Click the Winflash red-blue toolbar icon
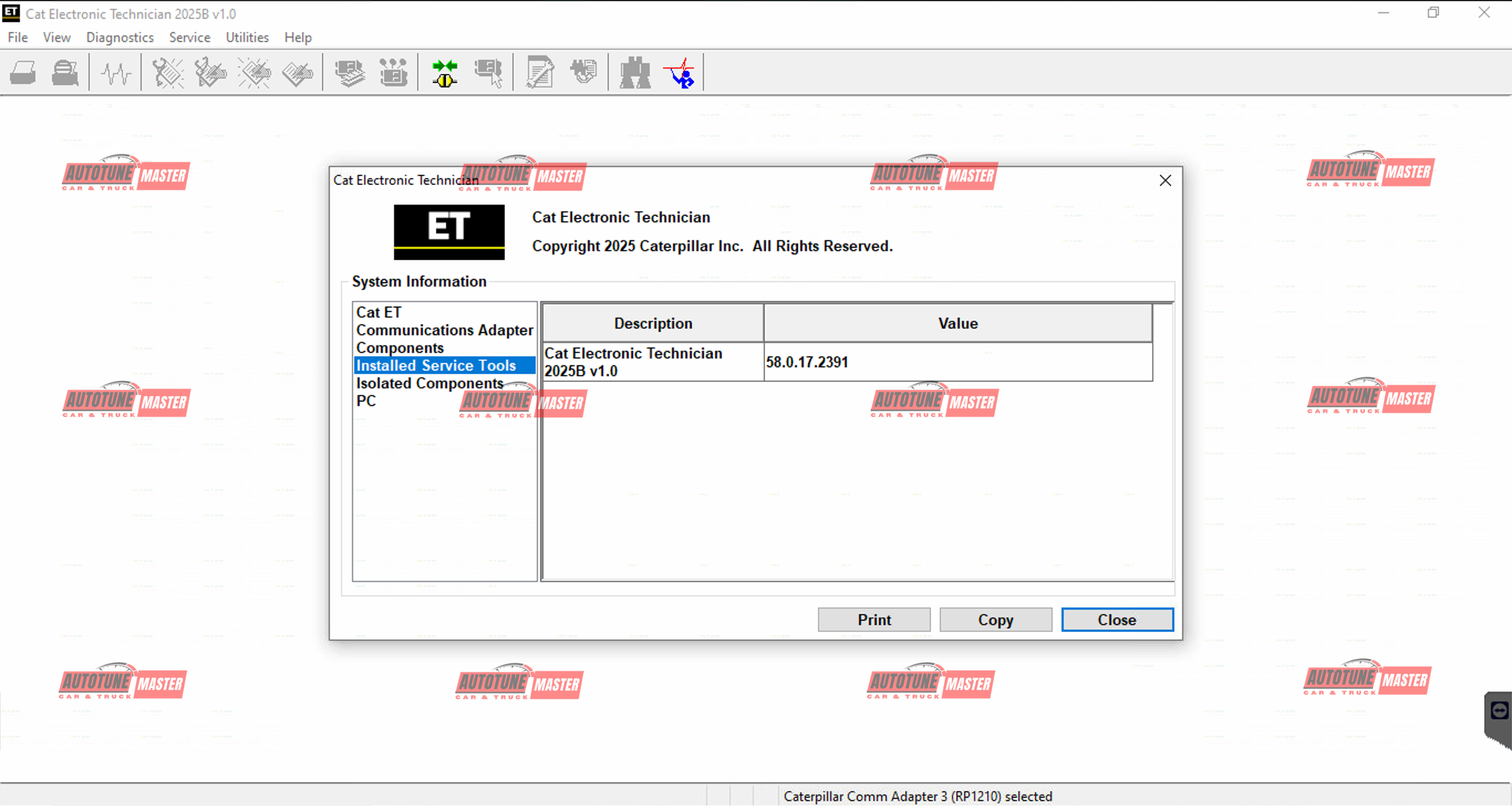 click(681, 73)
